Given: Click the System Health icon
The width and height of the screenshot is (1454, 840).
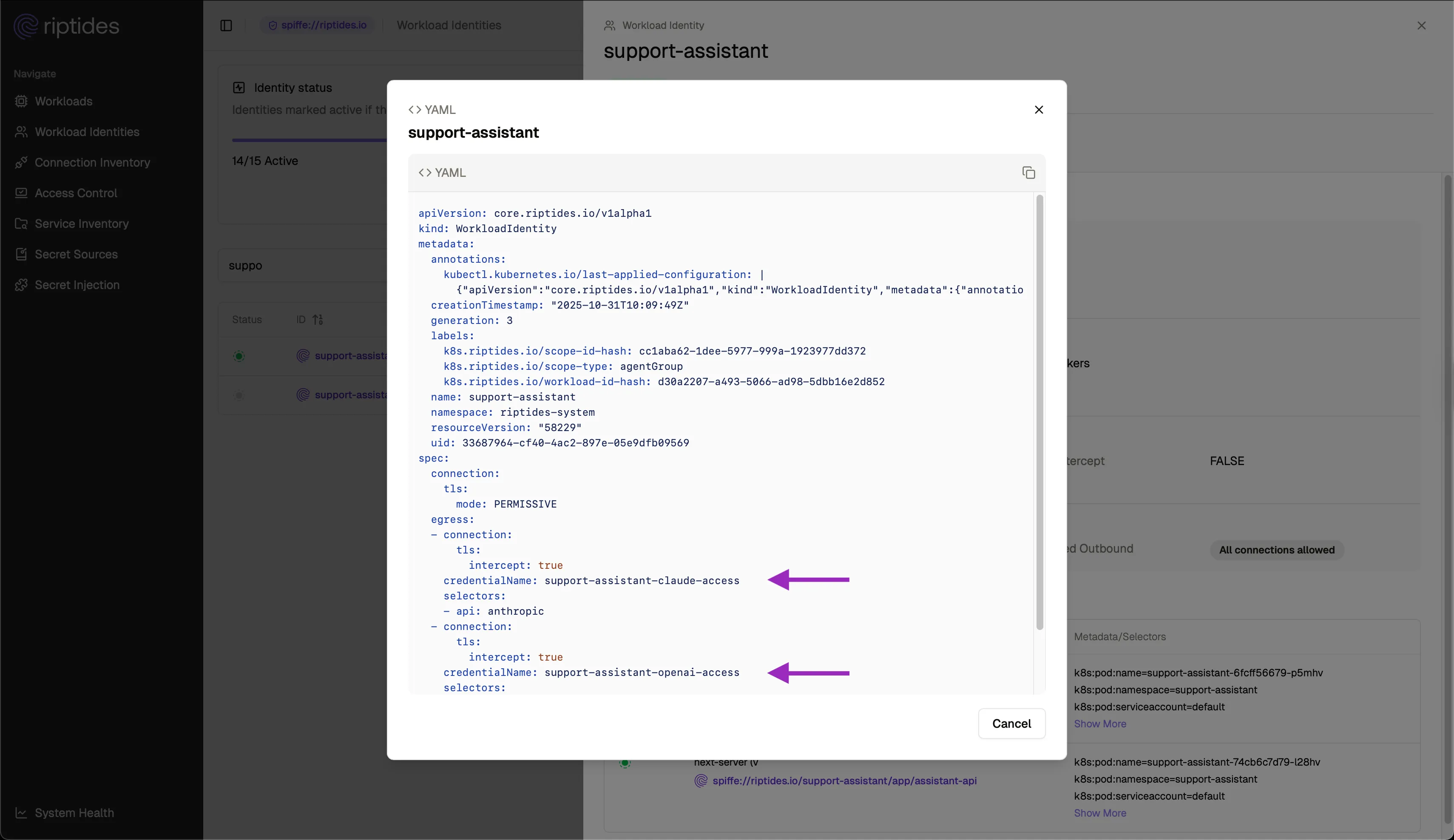Looking at the screenshot, I should 22,813.
